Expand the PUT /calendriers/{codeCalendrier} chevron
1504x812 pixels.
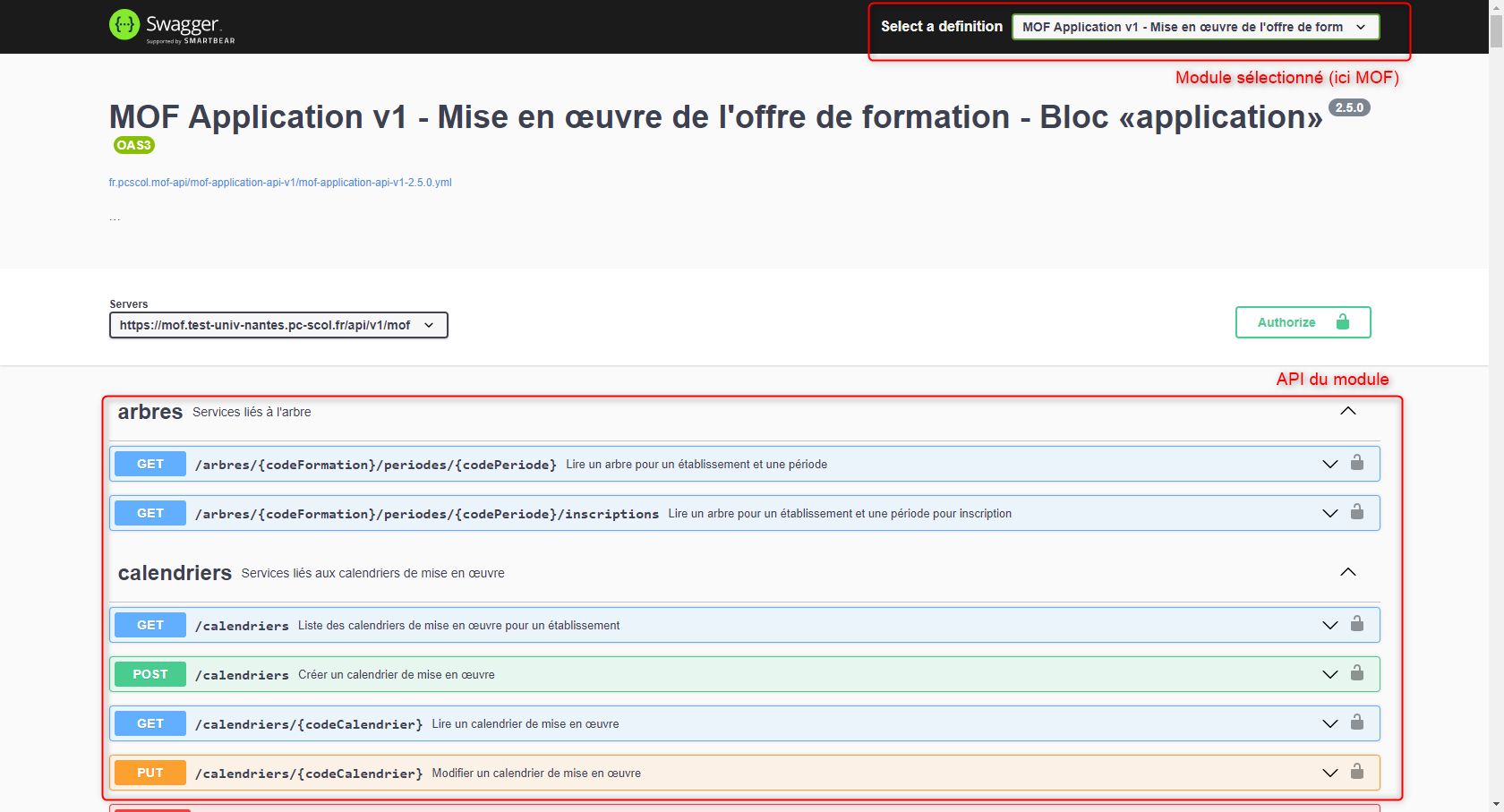click(1329, 773)
